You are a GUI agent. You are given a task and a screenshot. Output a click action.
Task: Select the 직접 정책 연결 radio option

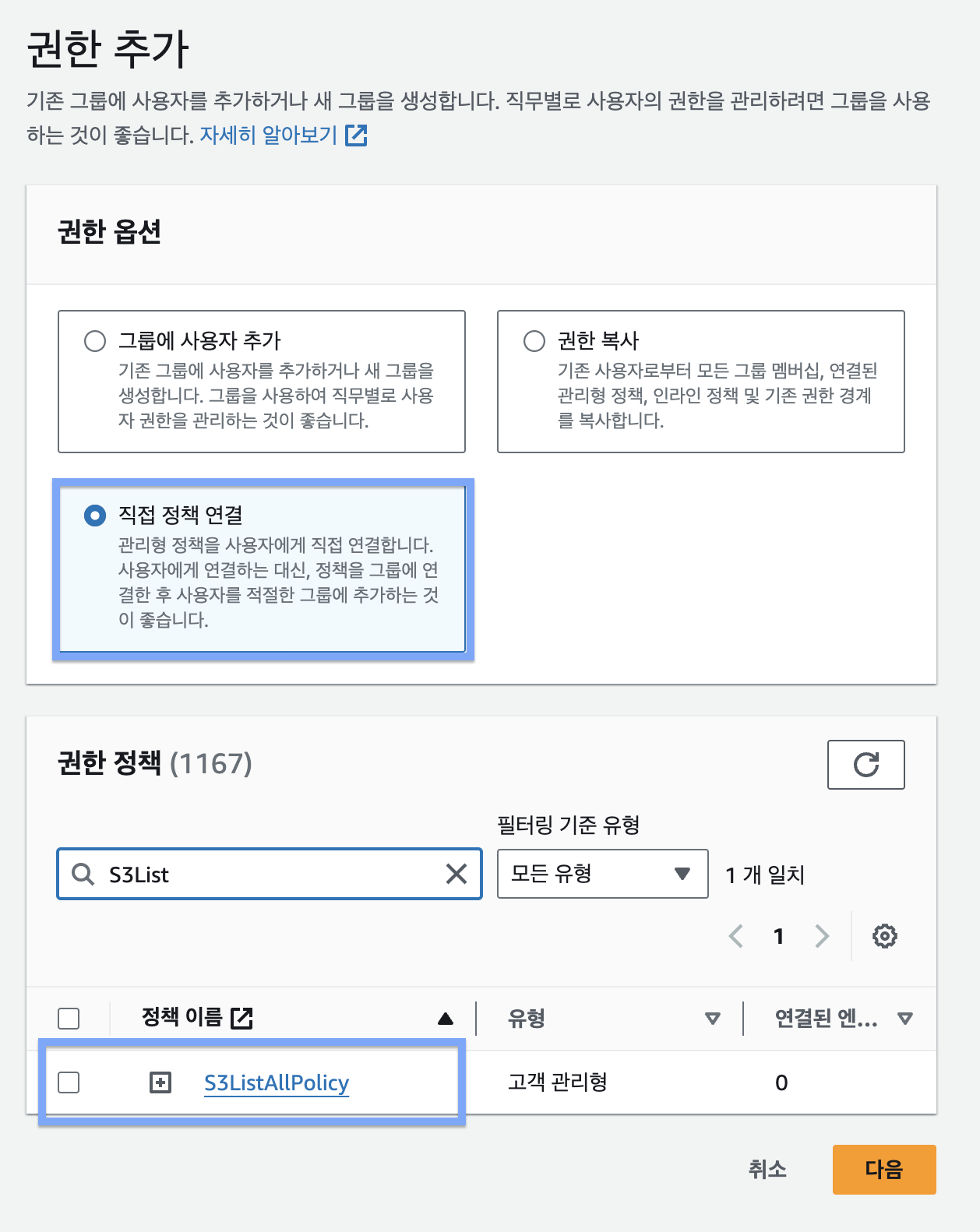point(95,516)
